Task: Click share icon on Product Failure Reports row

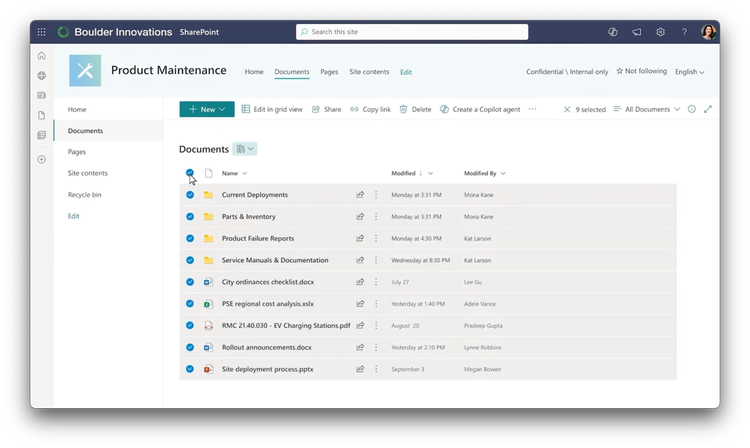Action: 360,238
